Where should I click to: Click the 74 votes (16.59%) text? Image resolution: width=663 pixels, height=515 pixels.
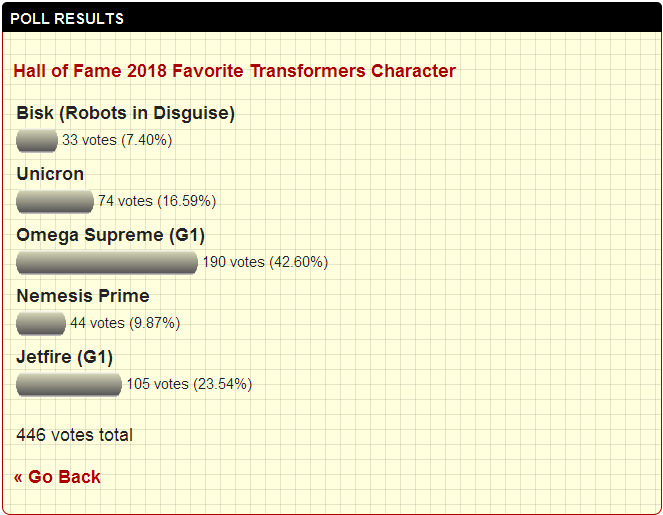tap(157, 201)
